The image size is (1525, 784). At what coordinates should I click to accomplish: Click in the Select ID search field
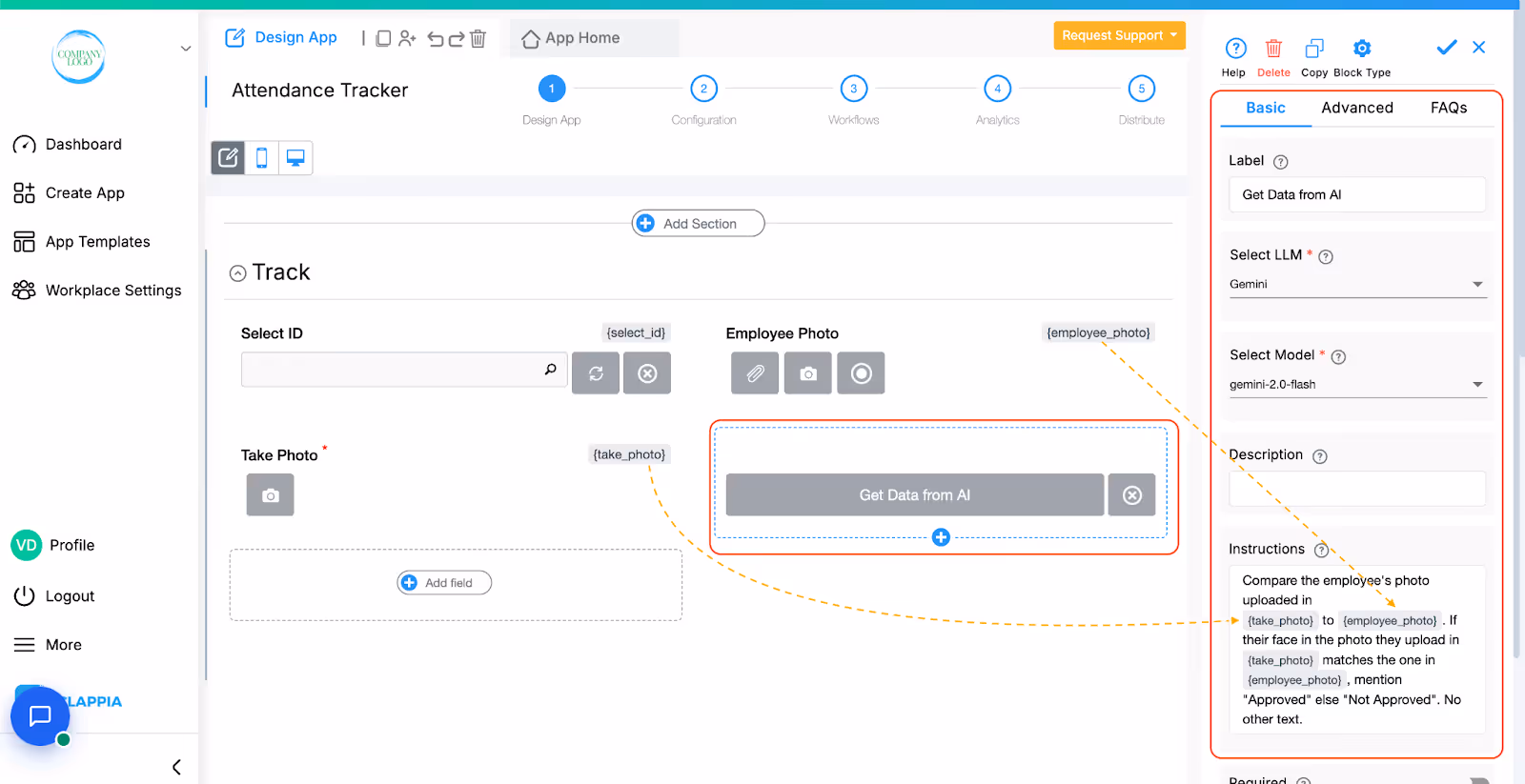click(x=404, y=370)
